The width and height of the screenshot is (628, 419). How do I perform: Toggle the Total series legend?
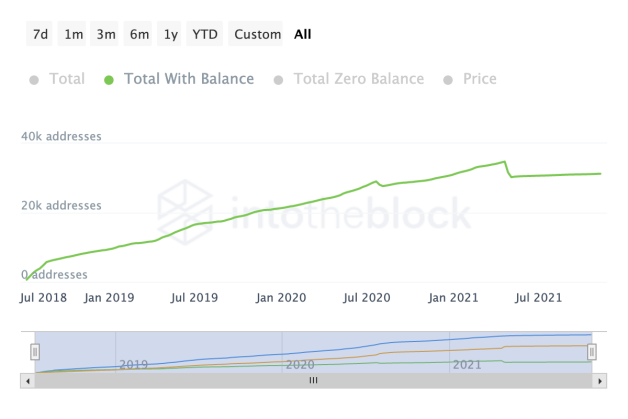tap(57, 79)
